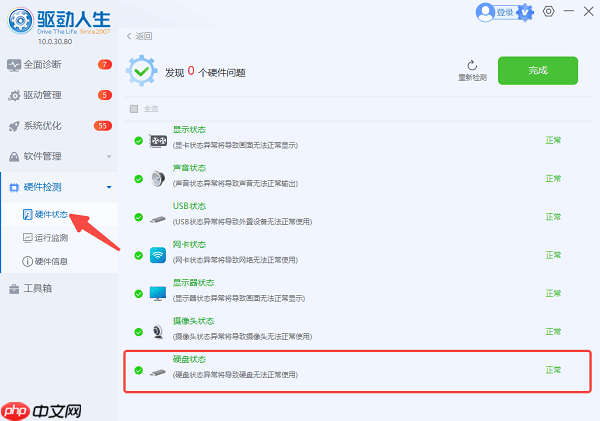This screenshot has width=600, height=421.
Task: Open settings via the hexagon icon
Action: 548,12
